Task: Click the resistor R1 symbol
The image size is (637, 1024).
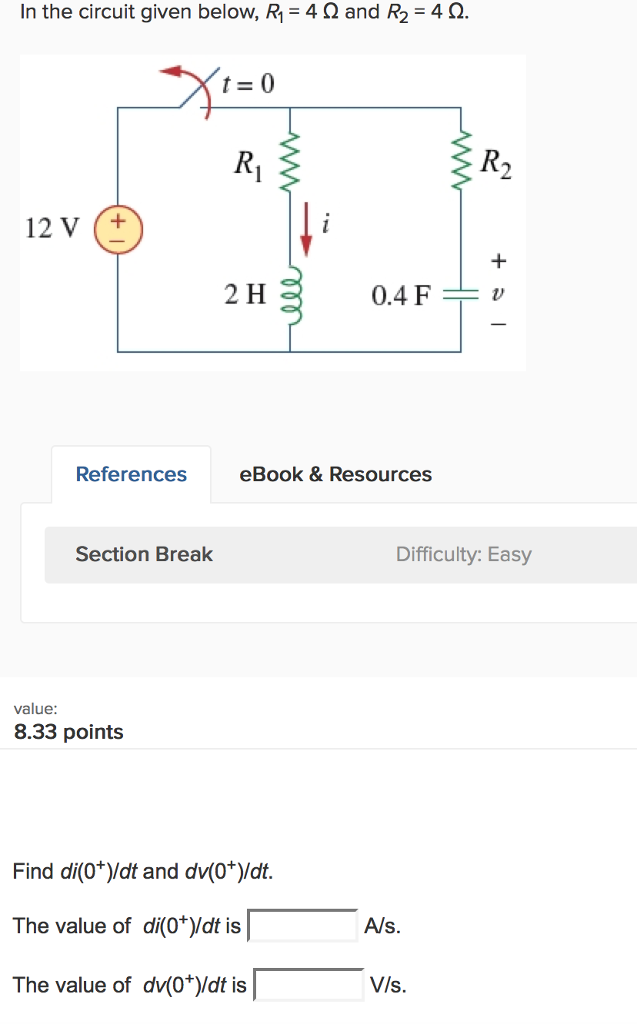Action: point(290,163)
